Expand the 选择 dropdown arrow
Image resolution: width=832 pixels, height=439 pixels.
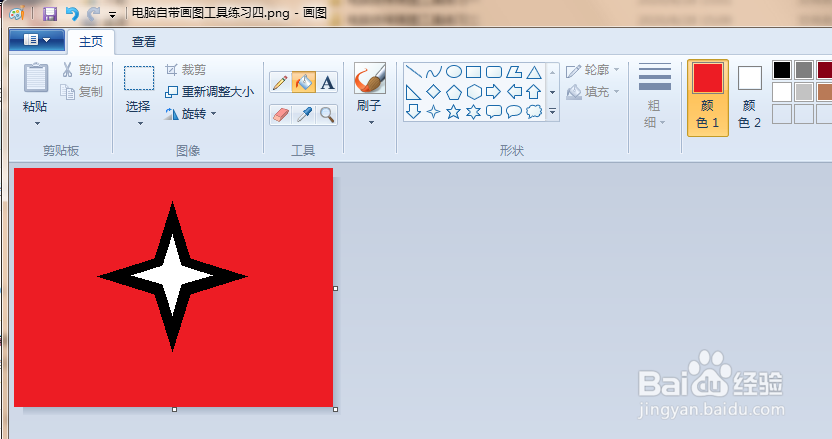point(140,123)
